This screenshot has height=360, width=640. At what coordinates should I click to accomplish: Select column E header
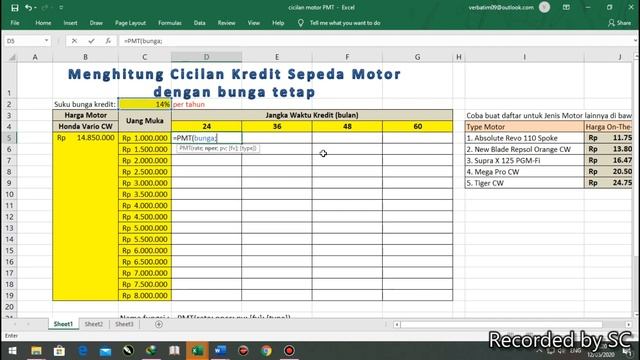[277, 57]
